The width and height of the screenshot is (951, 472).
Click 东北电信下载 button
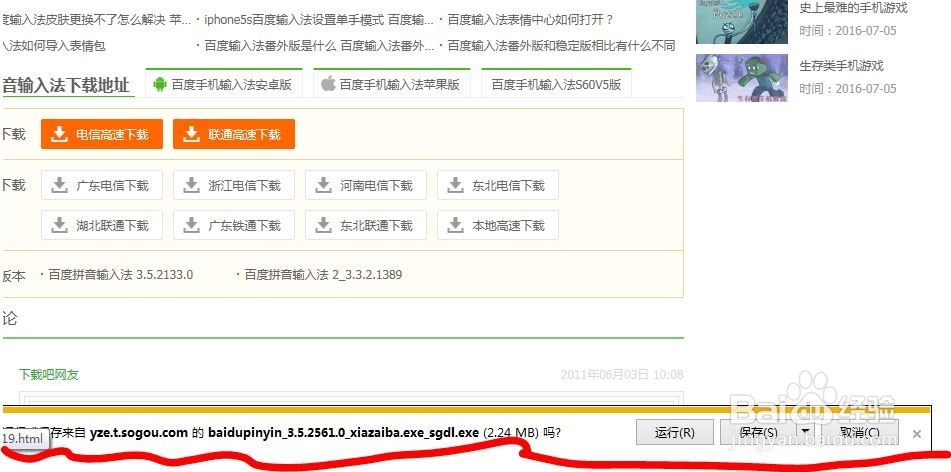click(498, 185)
